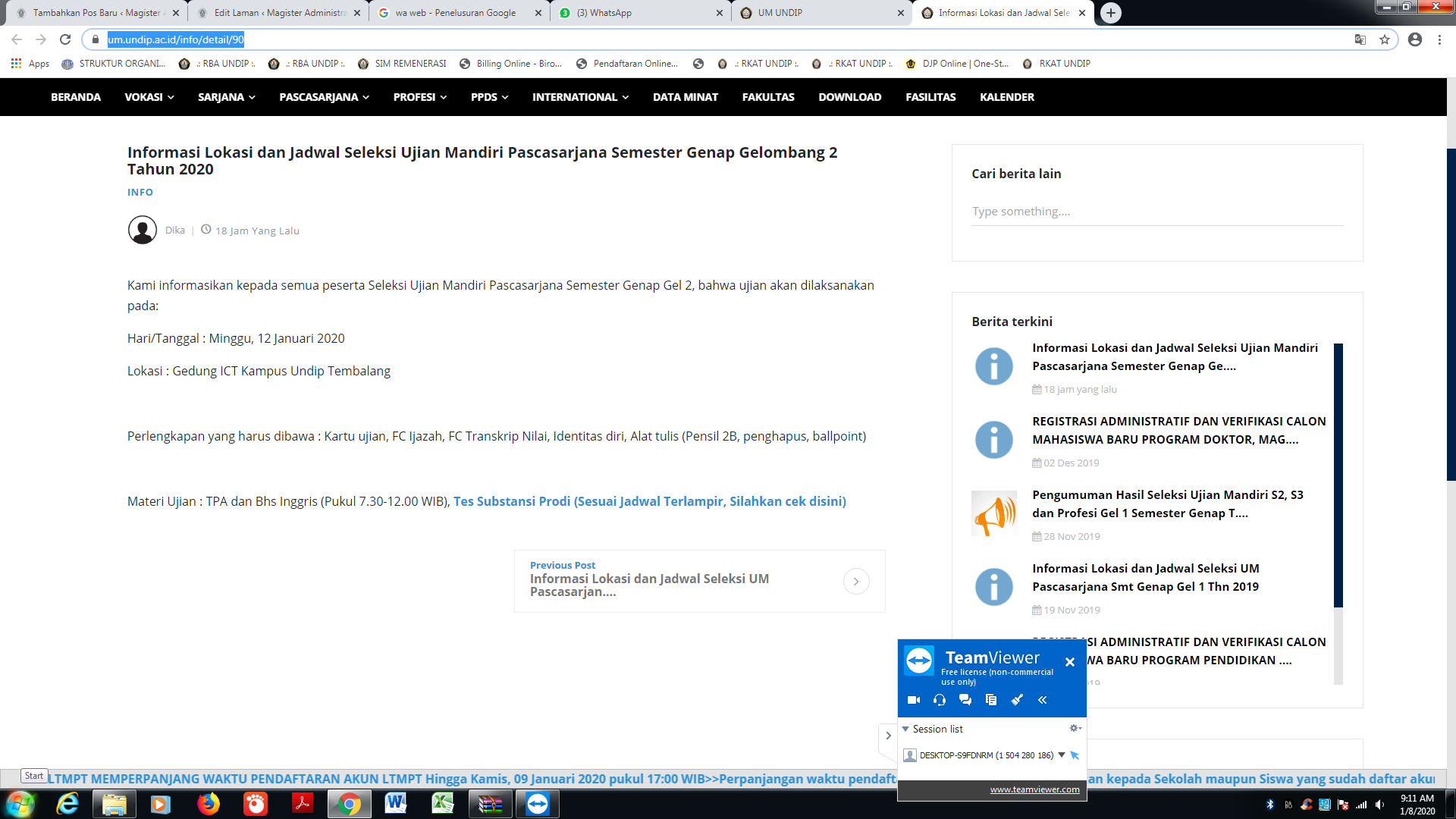This screenshot has height=819, width=1456.
Task: Open TeamViewer file transfer icon
Action: point(991,700)
